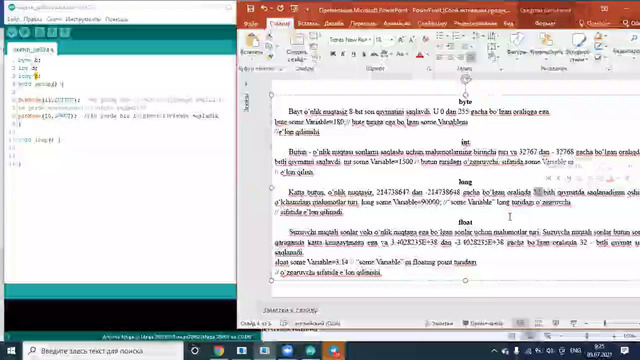Screen dimensions: 640x360
Task: Increase the font size with the larger A
Action: click(401, 40)
